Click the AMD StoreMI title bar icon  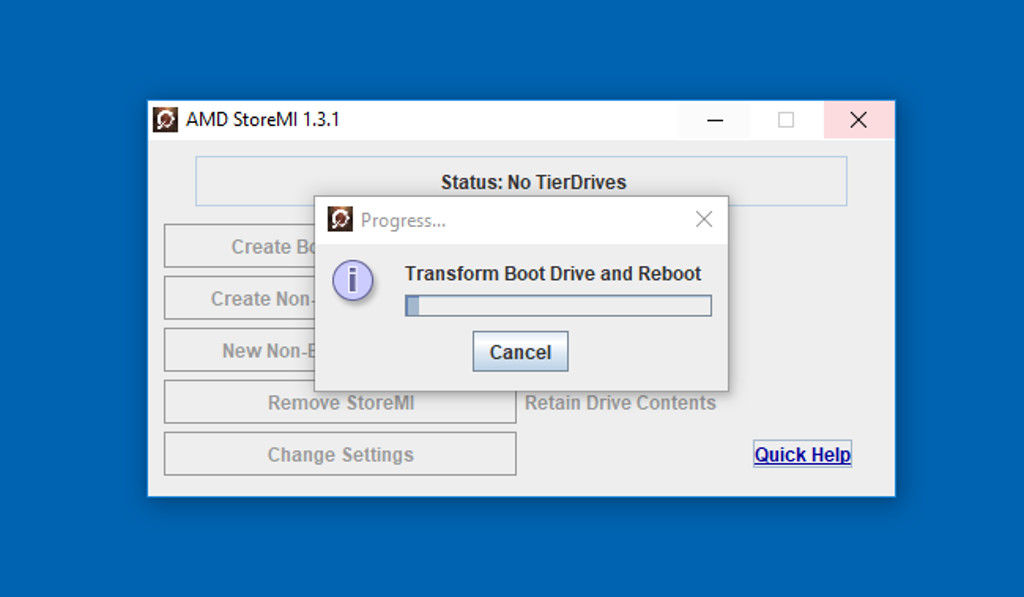(x=165, y=120)
